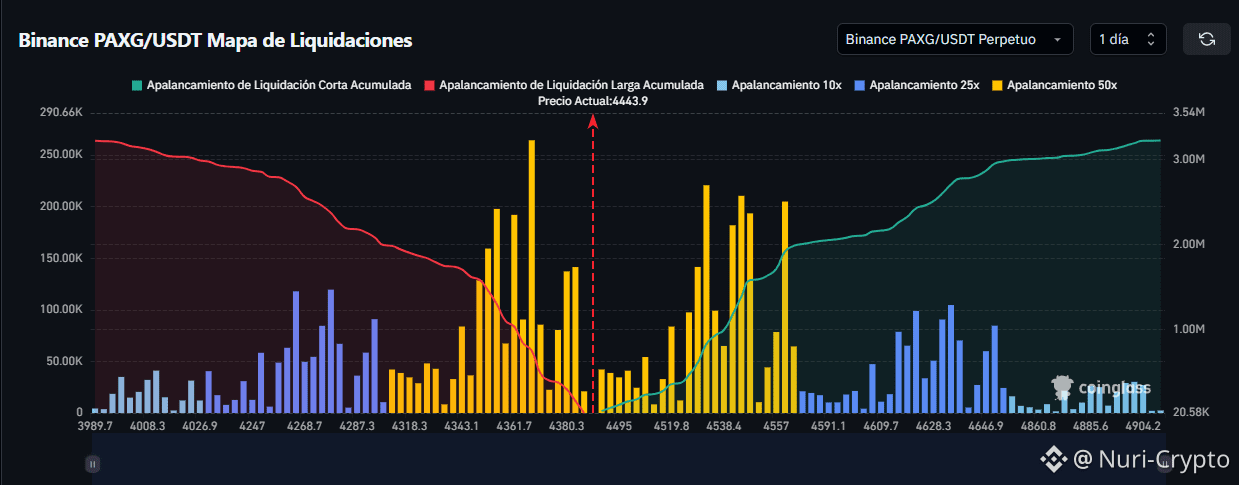This screenshot has width=1239, height=485.
Task: Click the 50.00K left axis label
Action: (x=64, y=361)
